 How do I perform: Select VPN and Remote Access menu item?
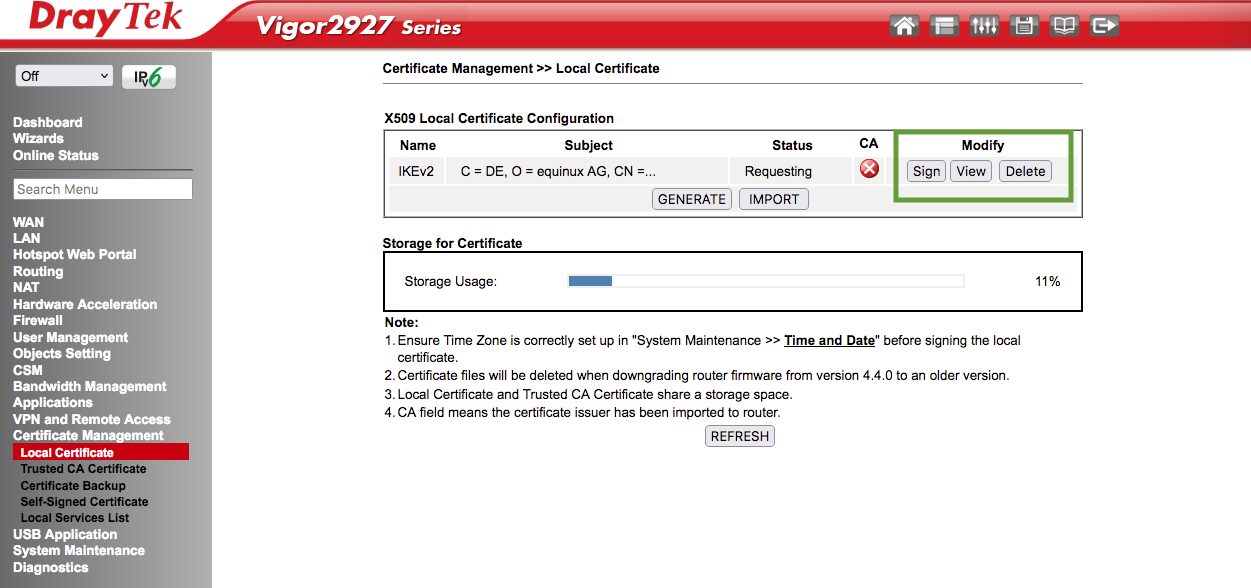pyautogui.click(x=91, y=419)
